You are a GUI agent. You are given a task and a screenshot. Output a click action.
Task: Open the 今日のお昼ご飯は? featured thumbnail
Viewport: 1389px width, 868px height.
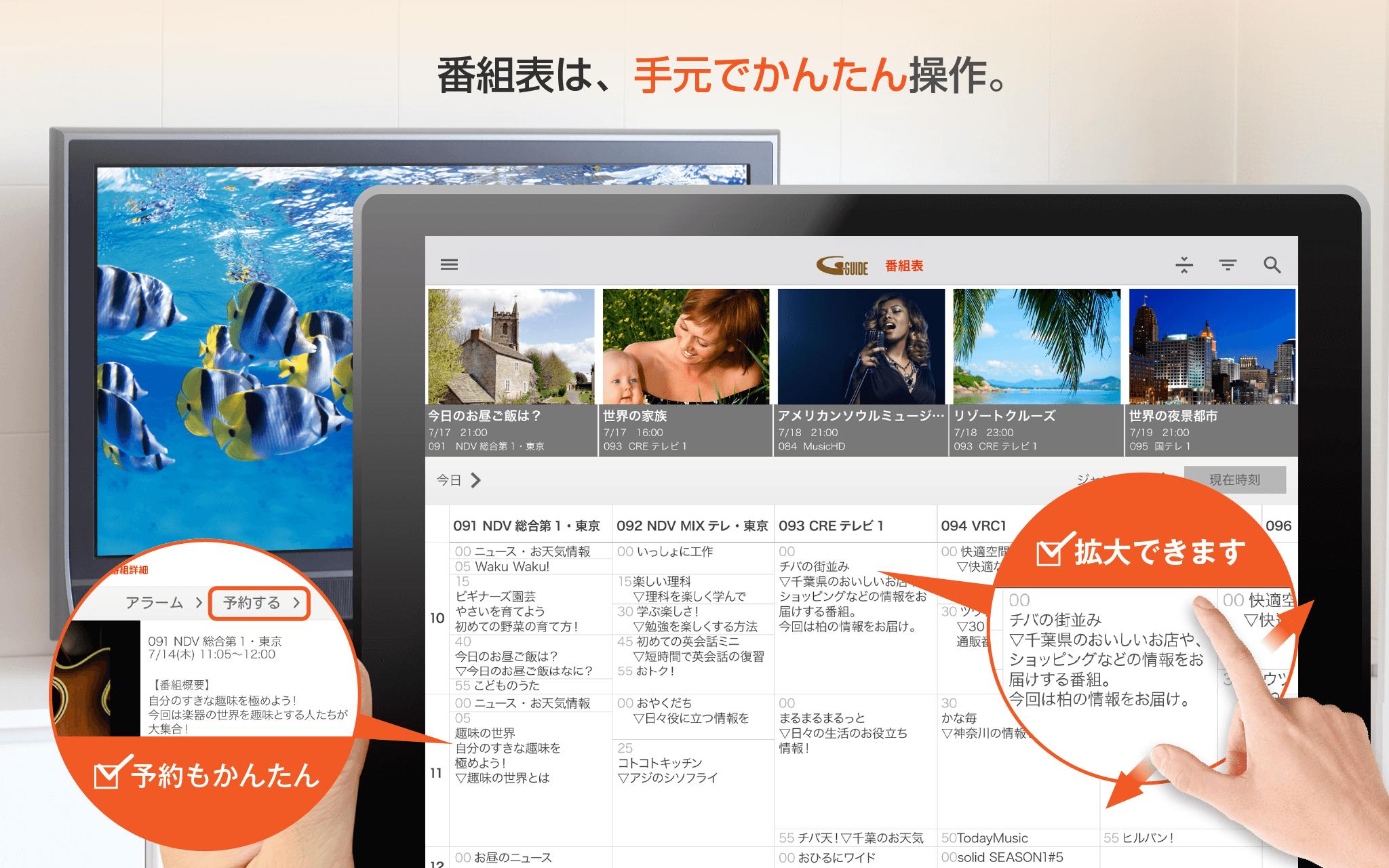point(511,372)
